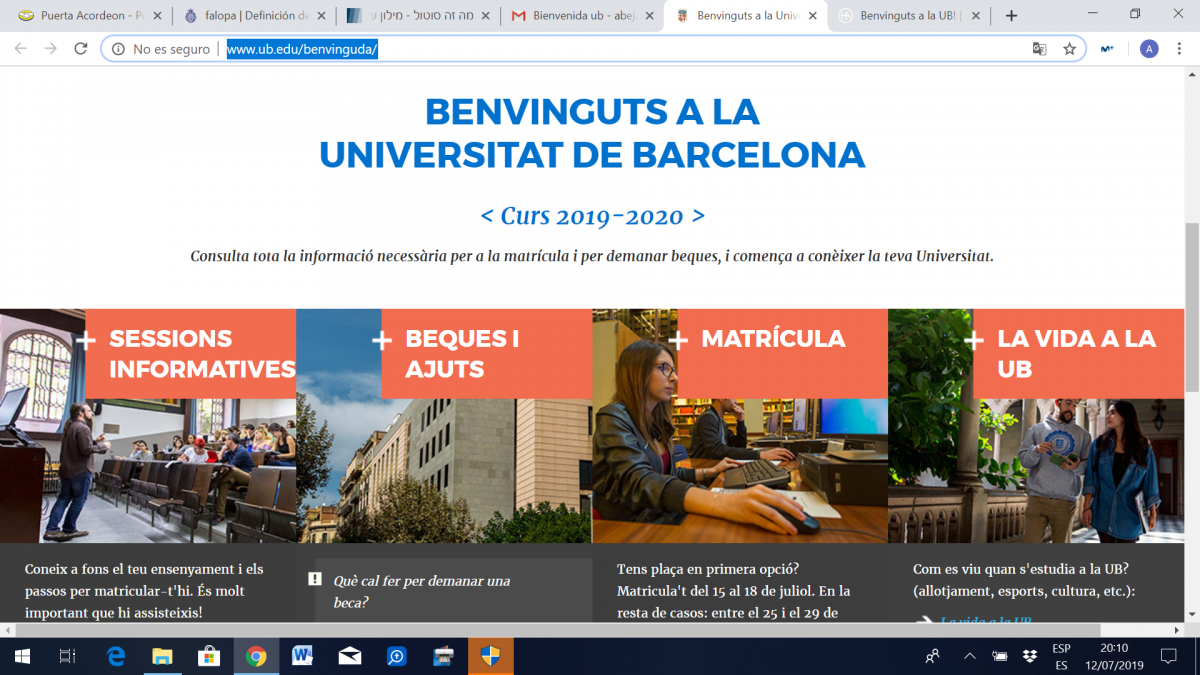Viewport: 1200px width, 675px height.
Task: Open the People icon in the system tray
Action: tap(933, 656)
